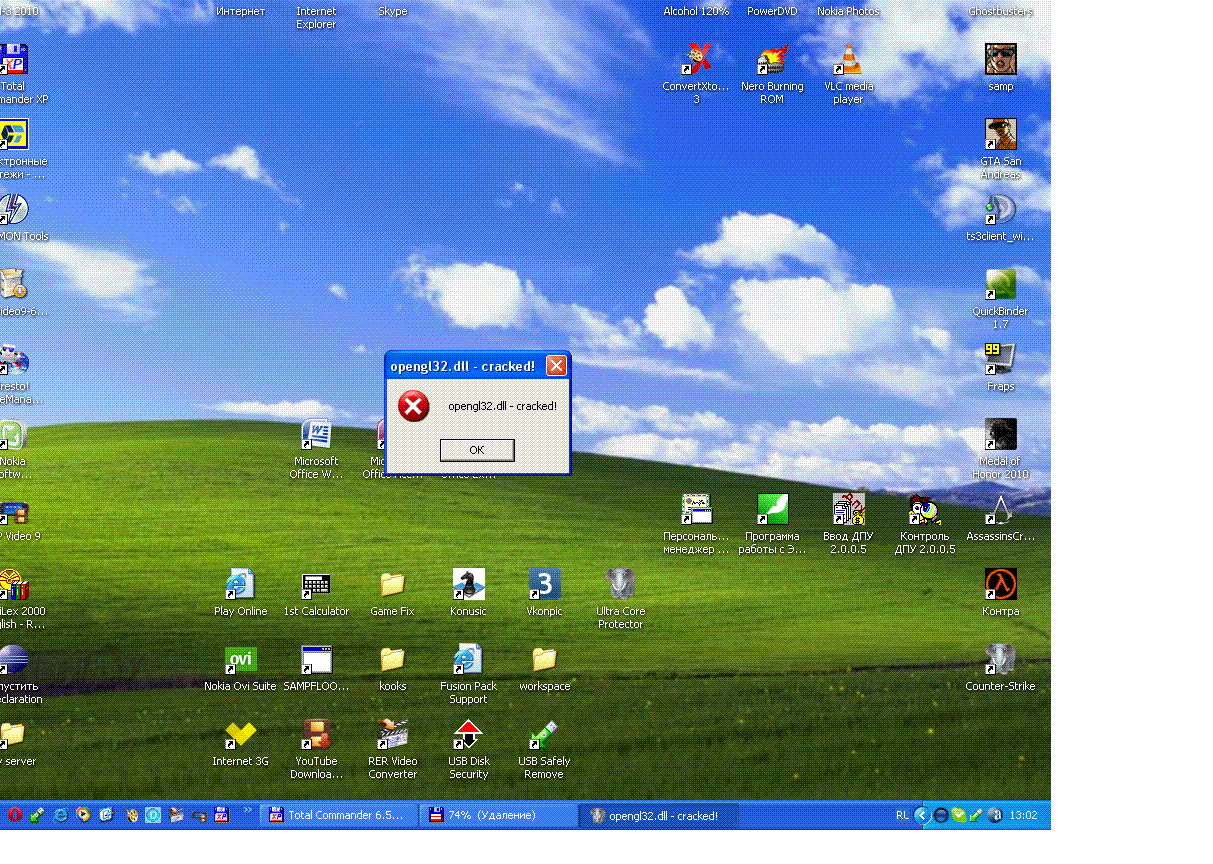The height and width of the screenshot is (864, 1213).
Task: Select USB Safely Remove desktop shortcut
Action: [544, 750]
